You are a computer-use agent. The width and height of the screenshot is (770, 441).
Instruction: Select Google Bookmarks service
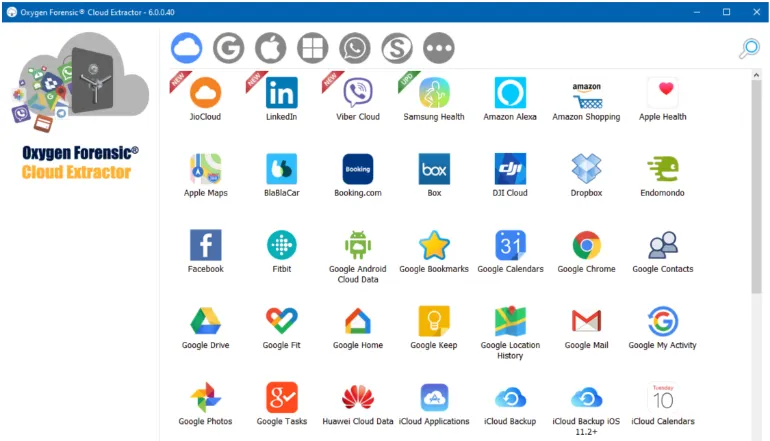pos(434,251)
